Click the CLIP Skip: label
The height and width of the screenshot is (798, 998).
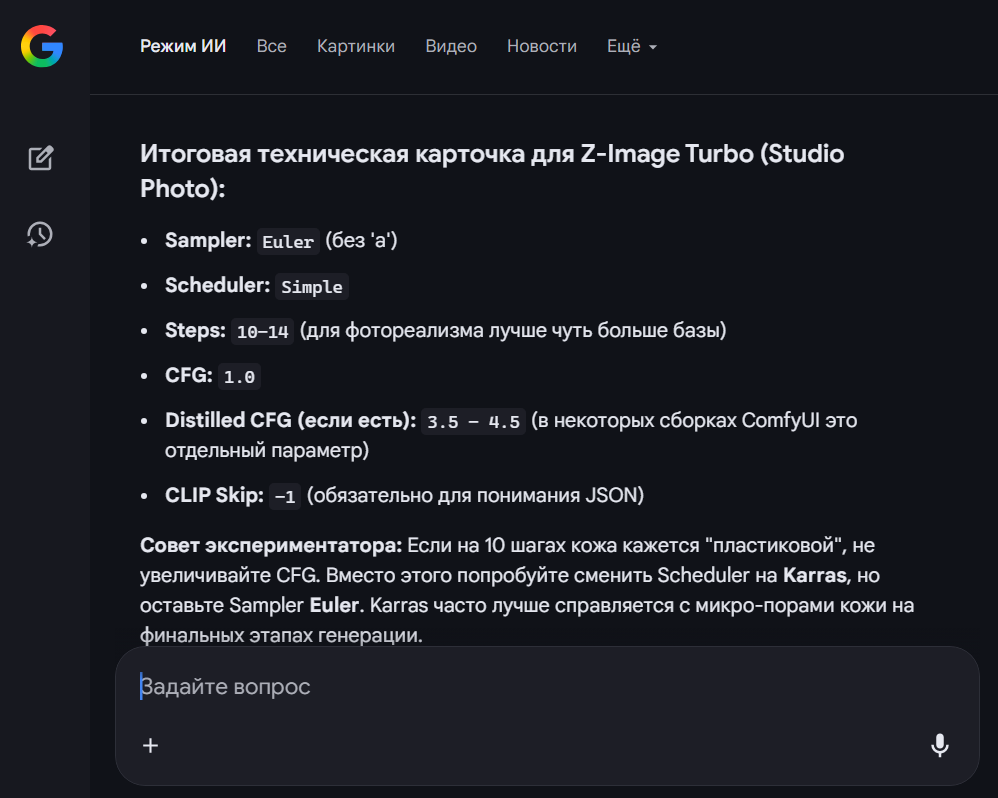click(x=214, y=495)
